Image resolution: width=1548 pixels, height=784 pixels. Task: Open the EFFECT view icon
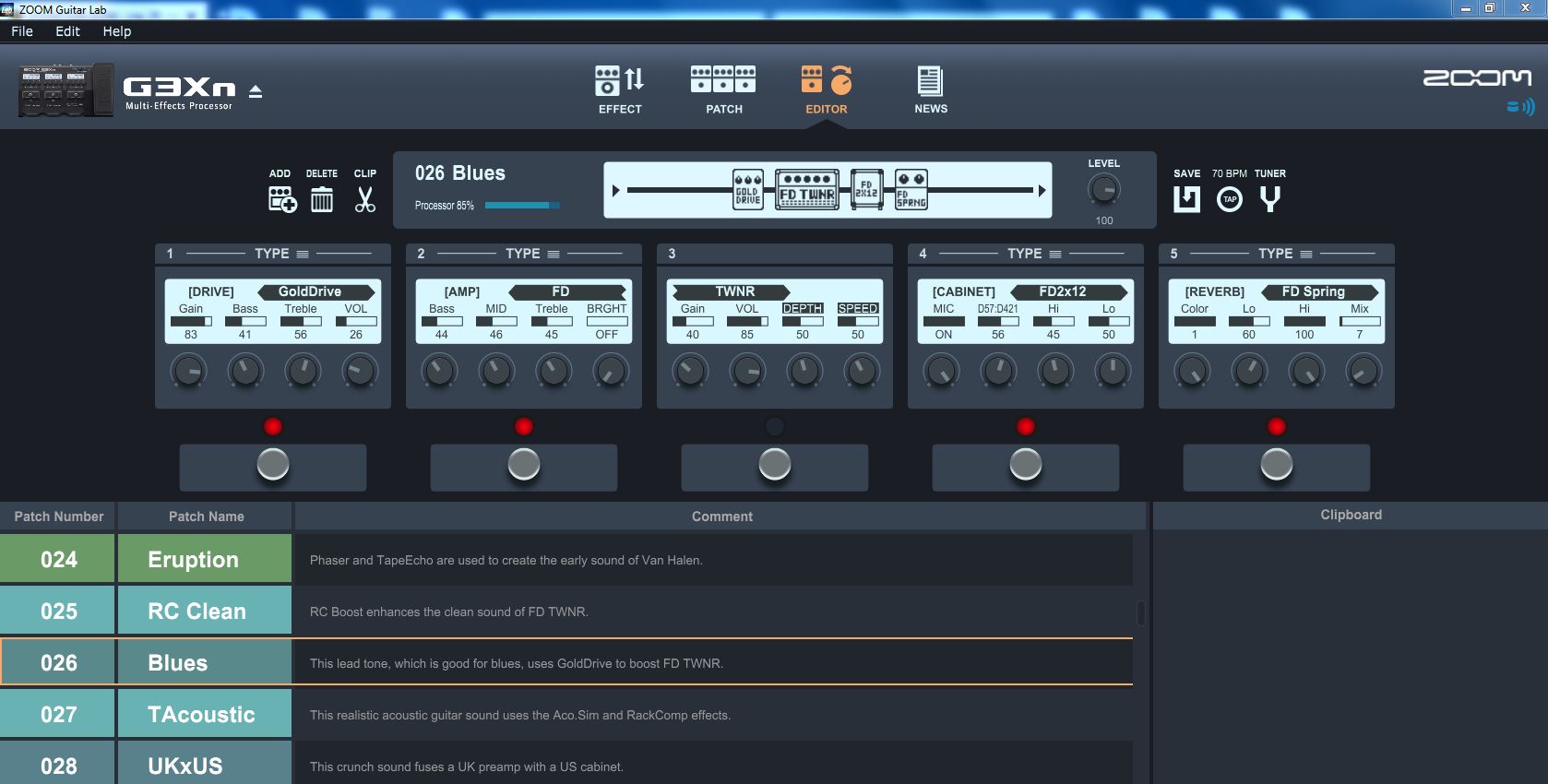point(620,81)
